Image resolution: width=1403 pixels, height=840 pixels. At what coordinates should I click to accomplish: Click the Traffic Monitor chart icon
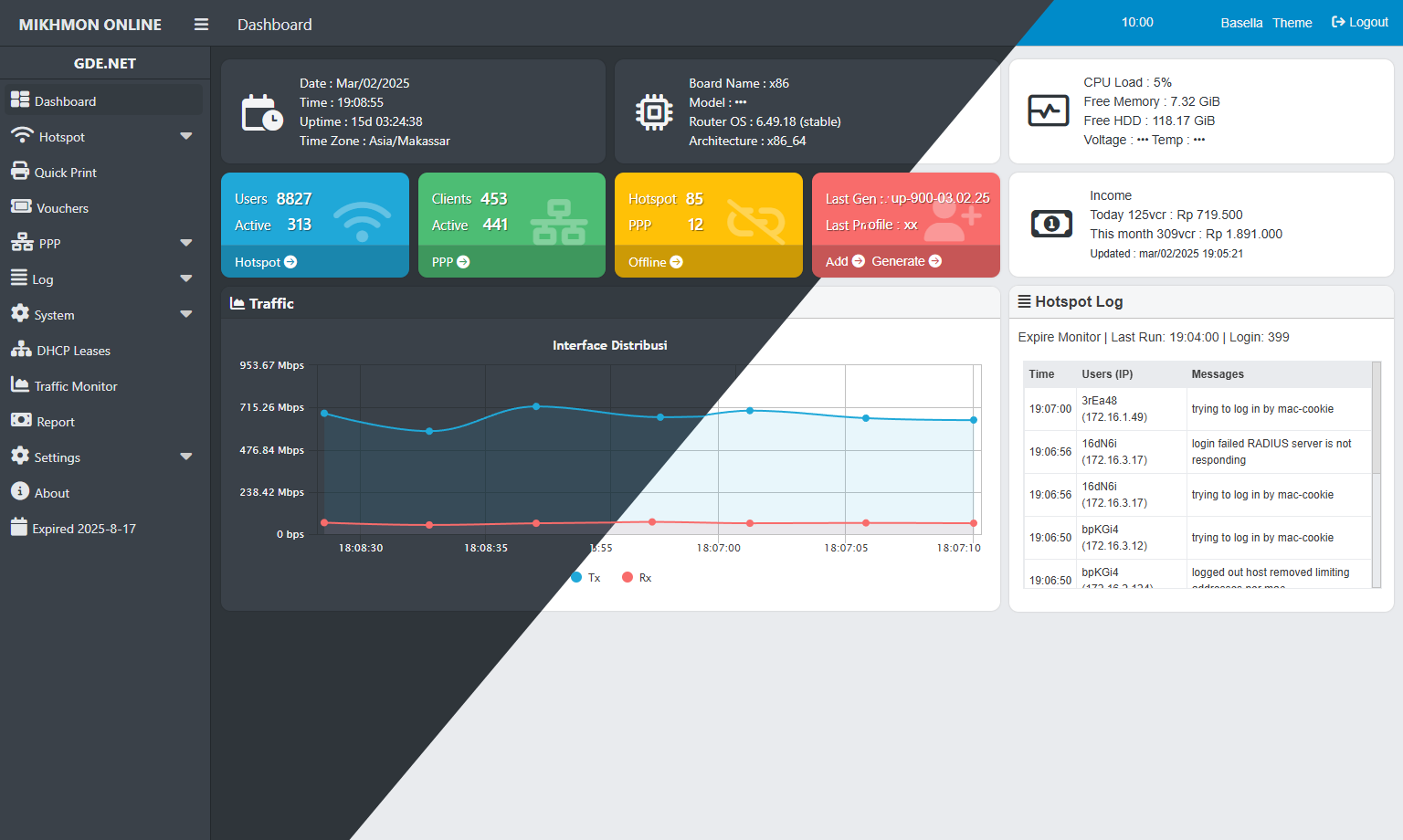click(20, 385)
